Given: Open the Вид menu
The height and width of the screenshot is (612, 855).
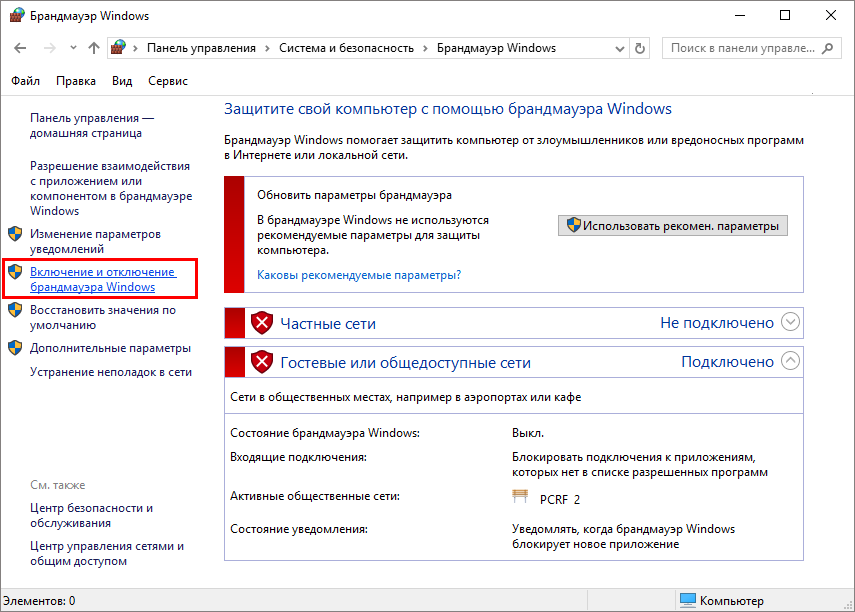Looking at the screenshot, I should [122, 81].
